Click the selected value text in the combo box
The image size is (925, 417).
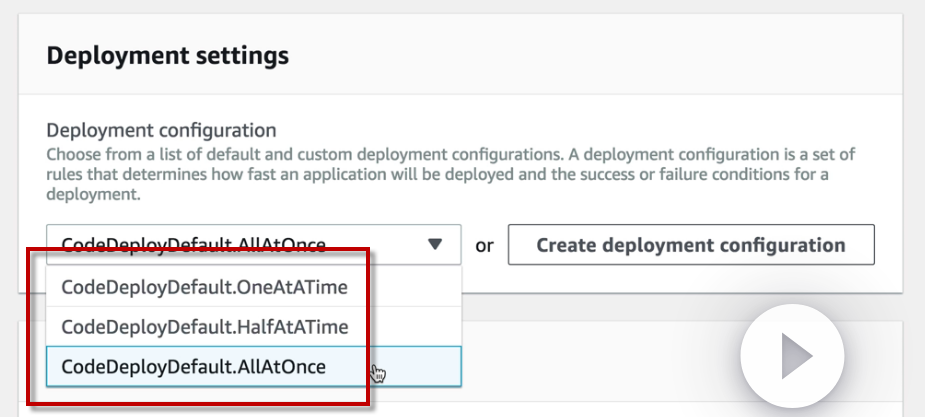coord(193,245)
